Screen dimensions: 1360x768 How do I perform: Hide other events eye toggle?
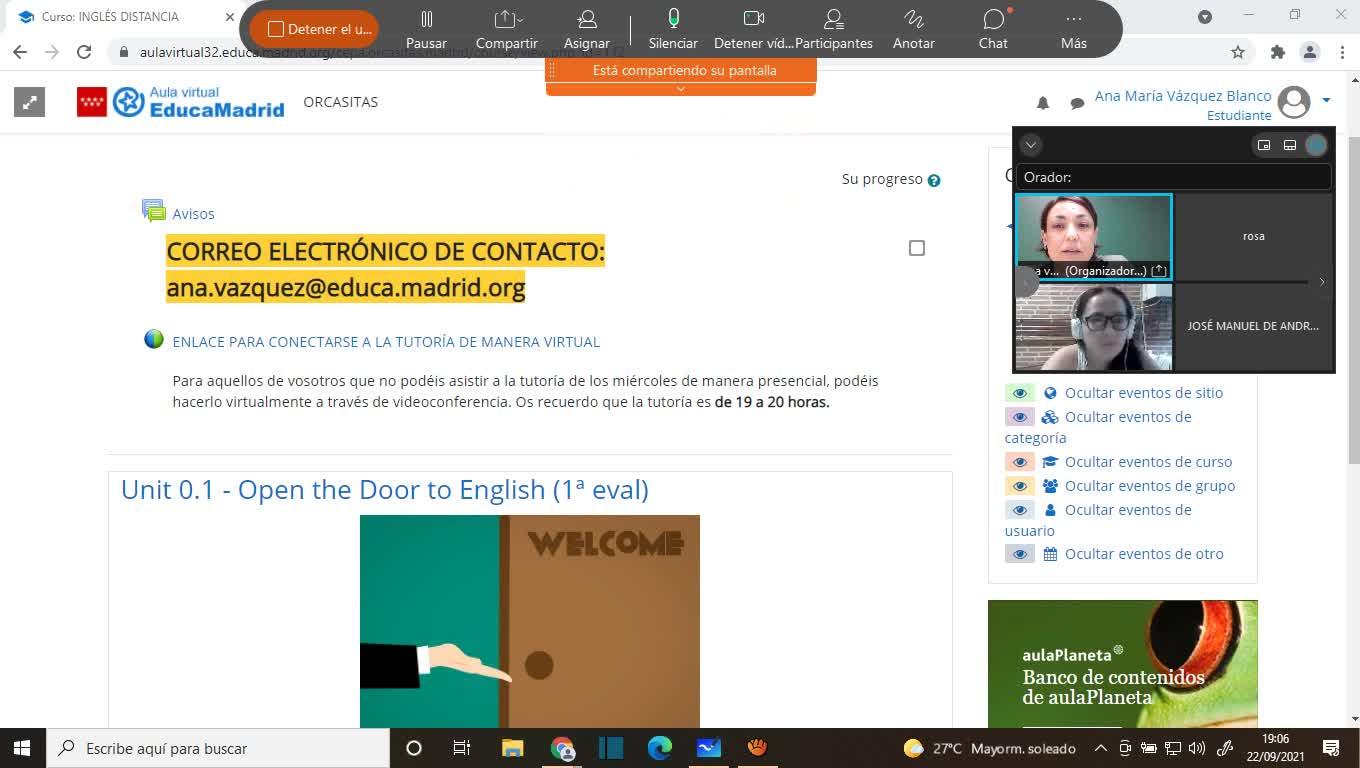[x=1020, y=554]
